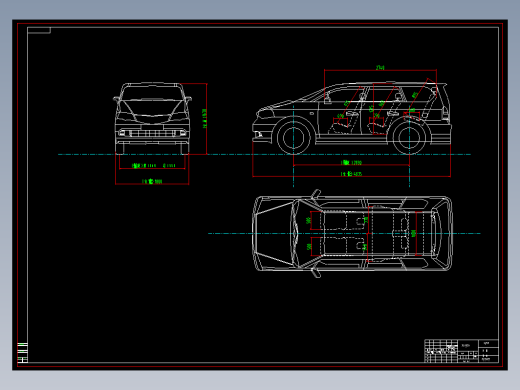Click the upper side mirror in top view

316,194
